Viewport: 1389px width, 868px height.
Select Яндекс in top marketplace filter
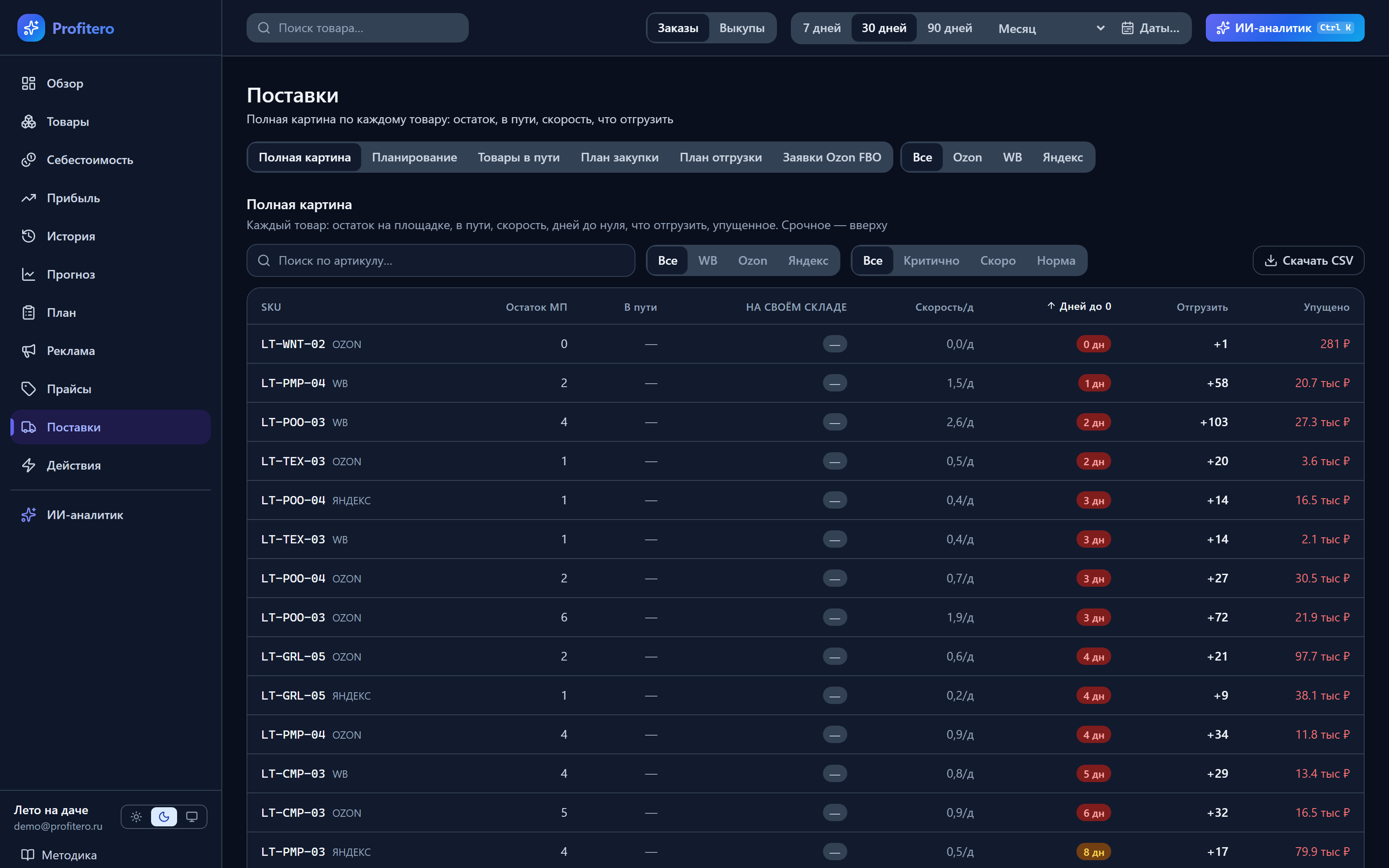1063,157
